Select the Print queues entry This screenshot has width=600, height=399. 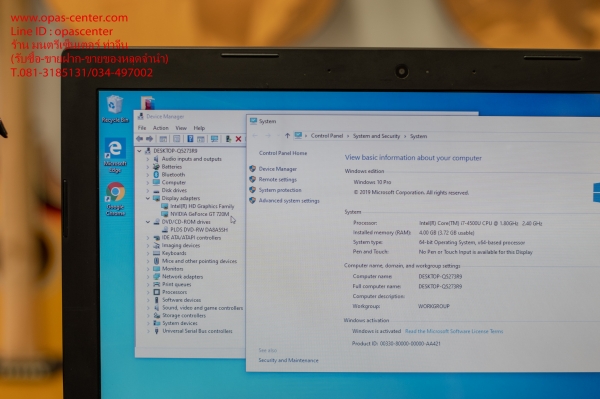tap(176, 284)
